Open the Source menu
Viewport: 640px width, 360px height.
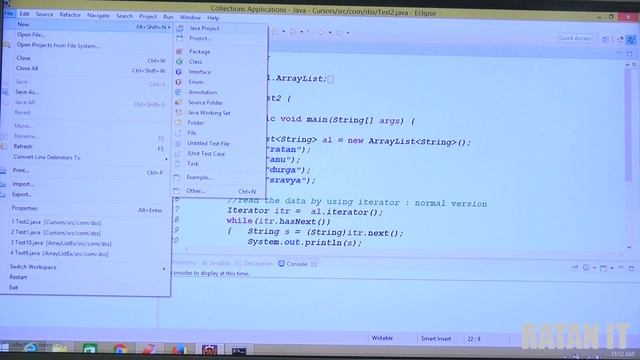pos(44,14)
